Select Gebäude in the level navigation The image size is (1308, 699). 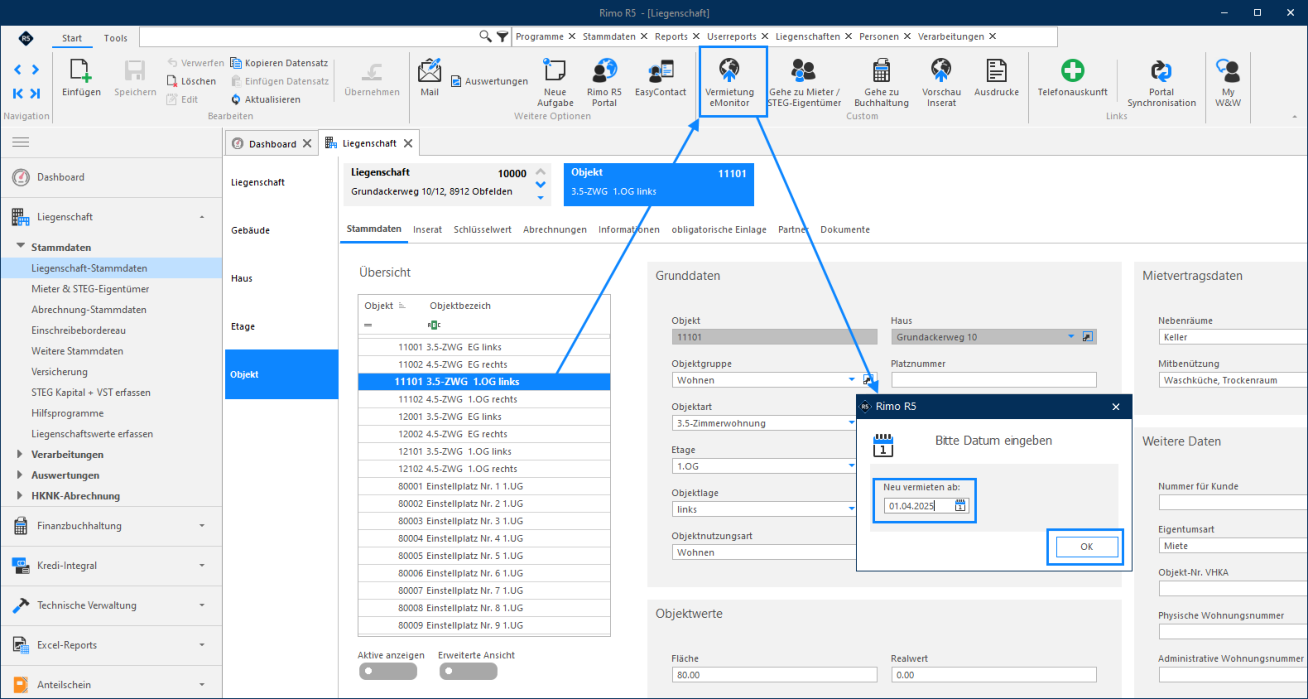pos(251,230)
